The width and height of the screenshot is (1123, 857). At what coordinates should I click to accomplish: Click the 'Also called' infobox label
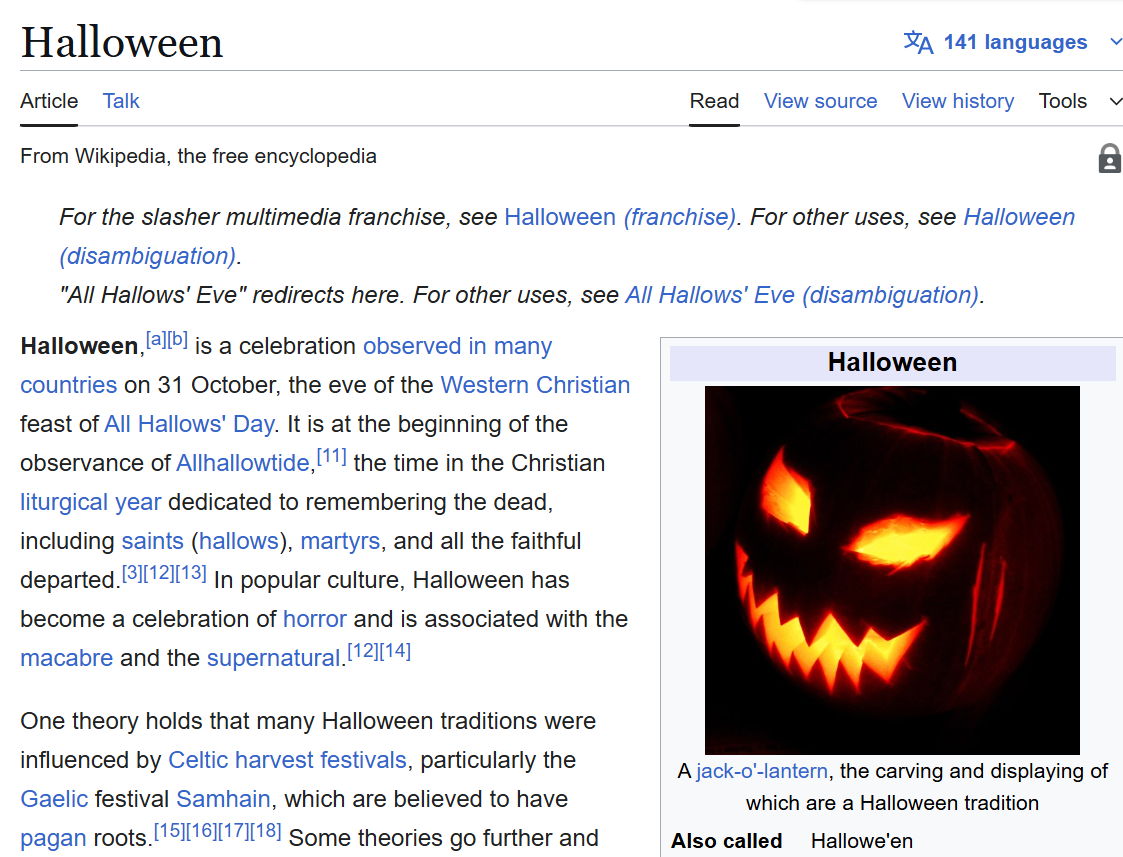tap(726, 841)
